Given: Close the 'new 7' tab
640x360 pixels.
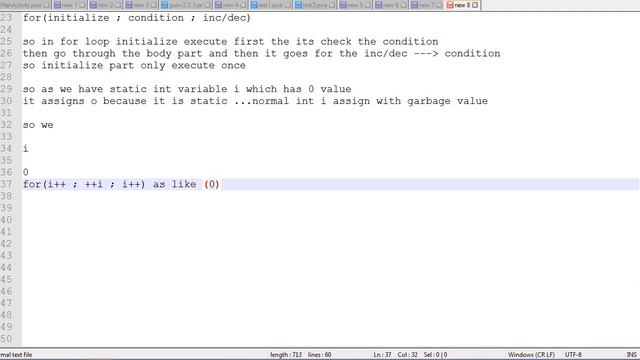Looking at the screenshot, I should [439, 5].
